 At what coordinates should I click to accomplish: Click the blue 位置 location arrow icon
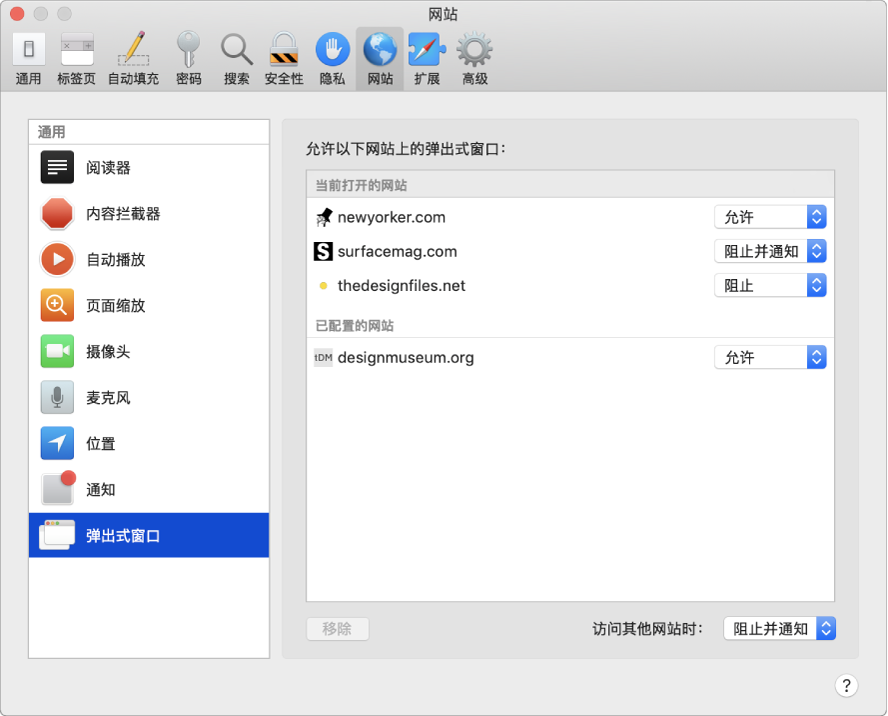pyautogui.click(x=57, y=443)
